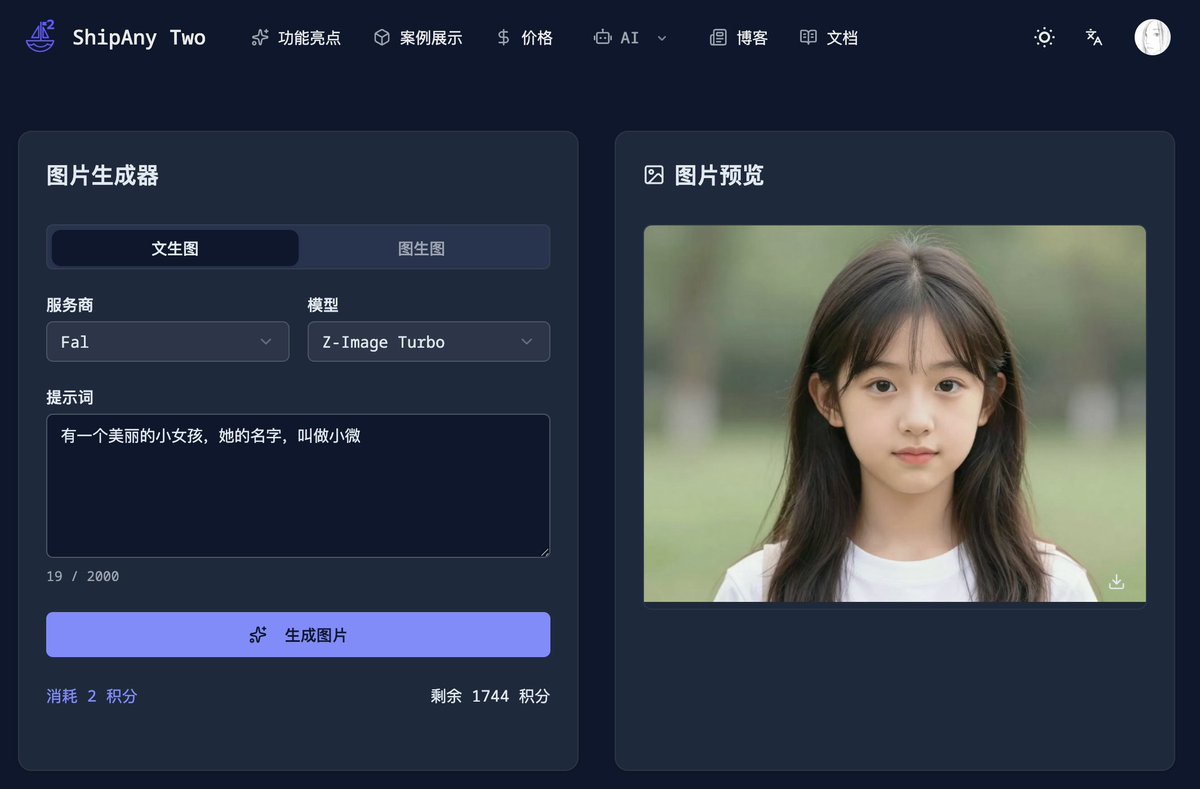Image resolution: width=1200 pixels, height=789 pixels.
Task: Open the 服务商 Fal dropdown
Action: coord(168,342)
